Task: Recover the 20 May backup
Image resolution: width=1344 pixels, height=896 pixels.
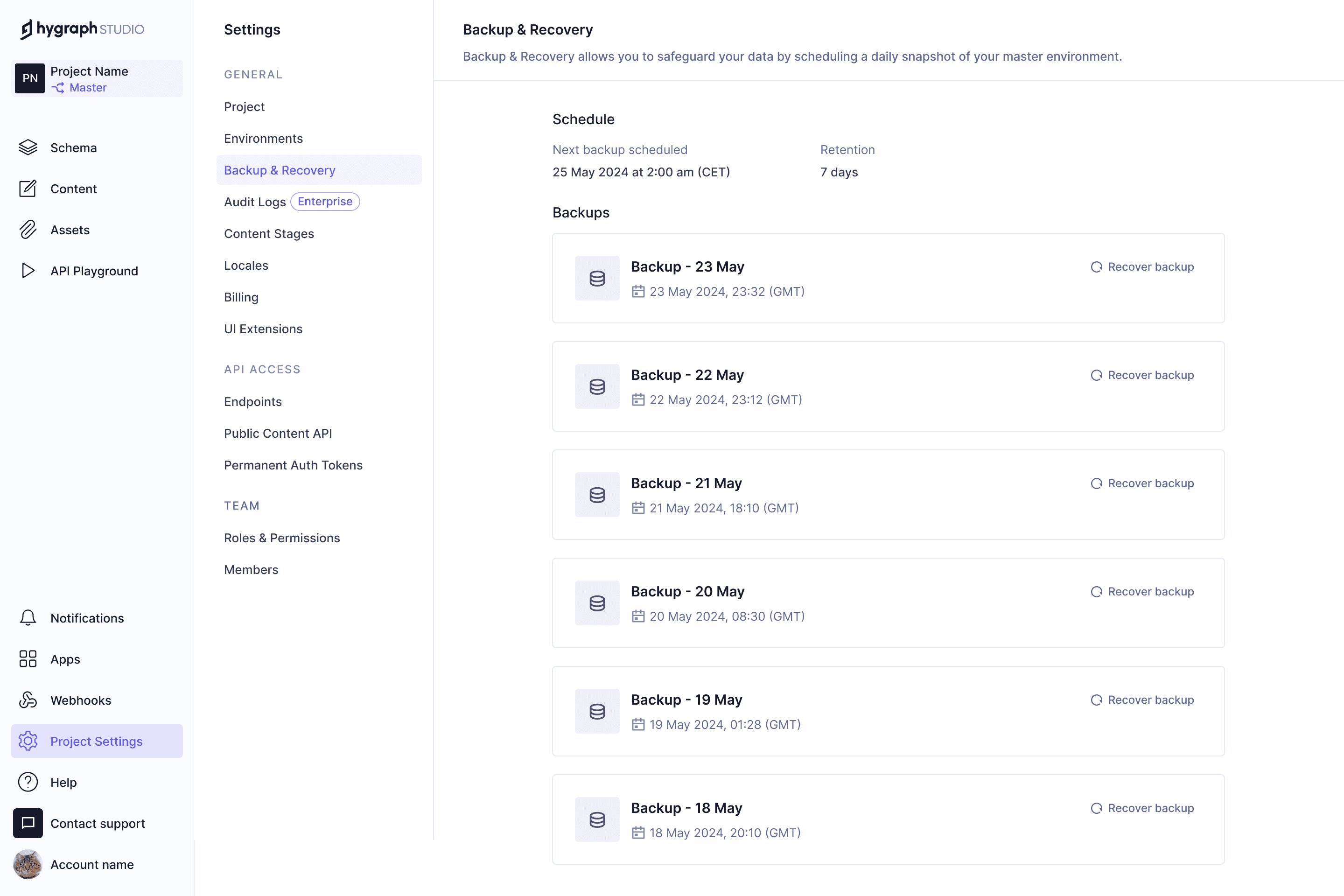Action: pos(1142,591)
